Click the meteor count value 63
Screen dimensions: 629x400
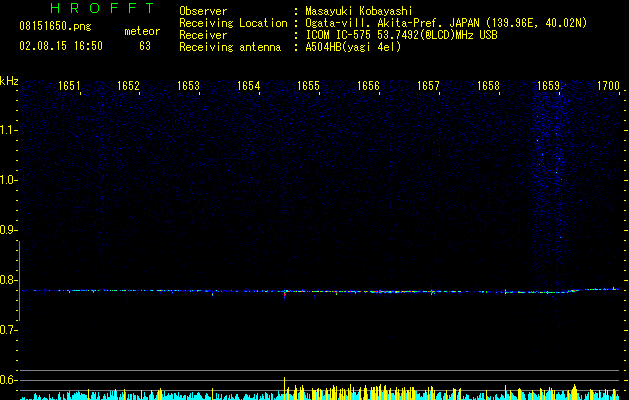pos(145,46)
